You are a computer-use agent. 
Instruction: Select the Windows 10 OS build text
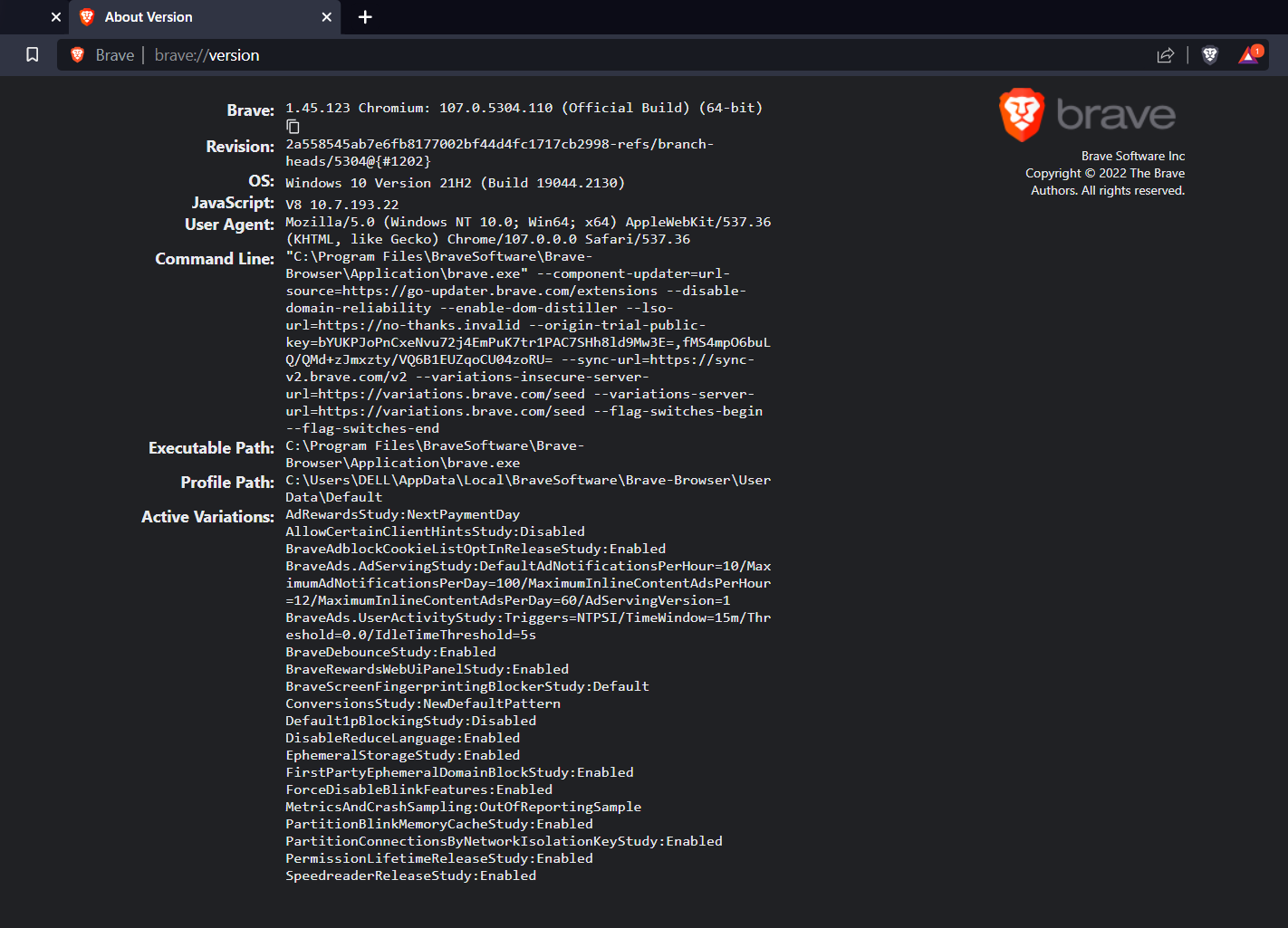(x=453, y=182)
